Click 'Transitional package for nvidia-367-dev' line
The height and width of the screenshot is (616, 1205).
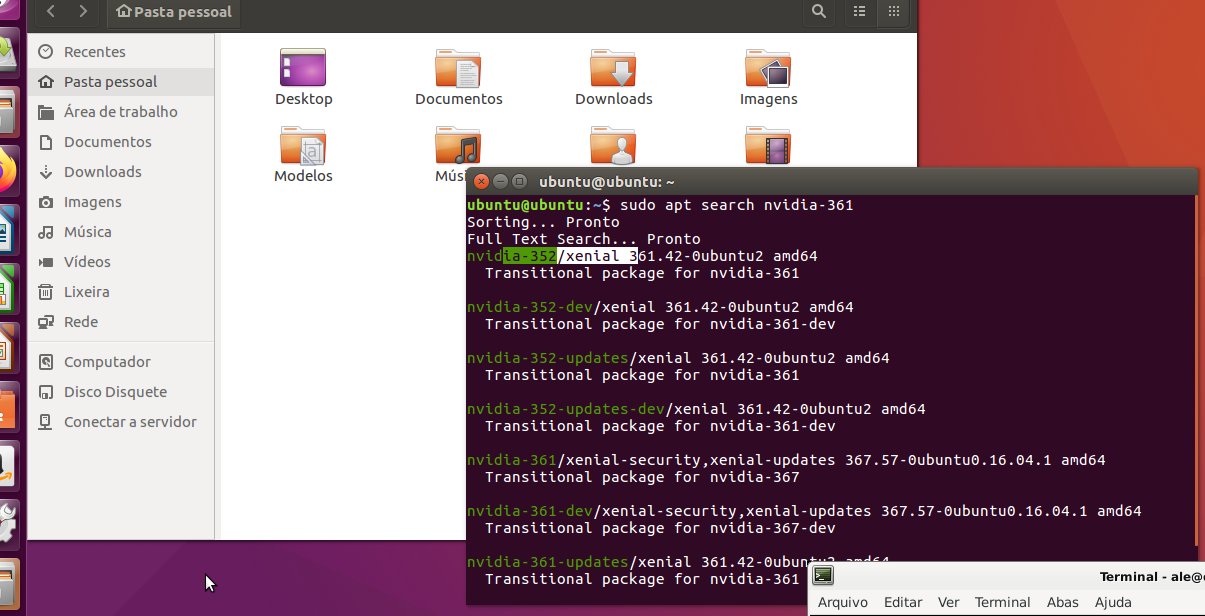pyautogui.click(x=660, y=528)
